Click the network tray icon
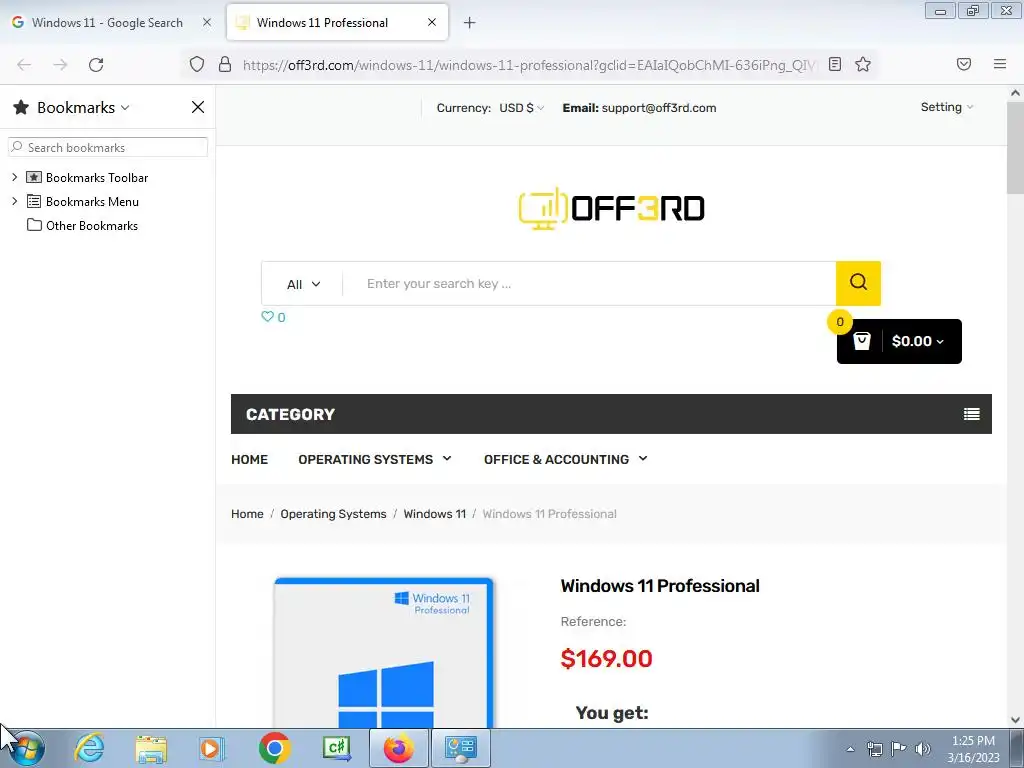Viewport: 1024px width, 768px height. [874, 748]
